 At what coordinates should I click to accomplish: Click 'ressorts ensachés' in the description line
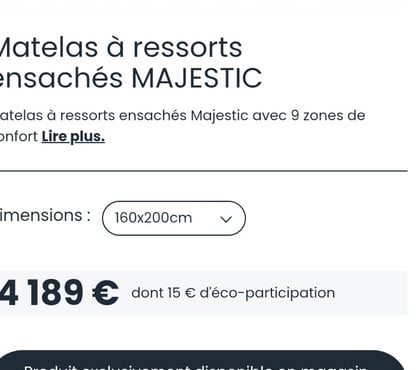pos(123,115)
